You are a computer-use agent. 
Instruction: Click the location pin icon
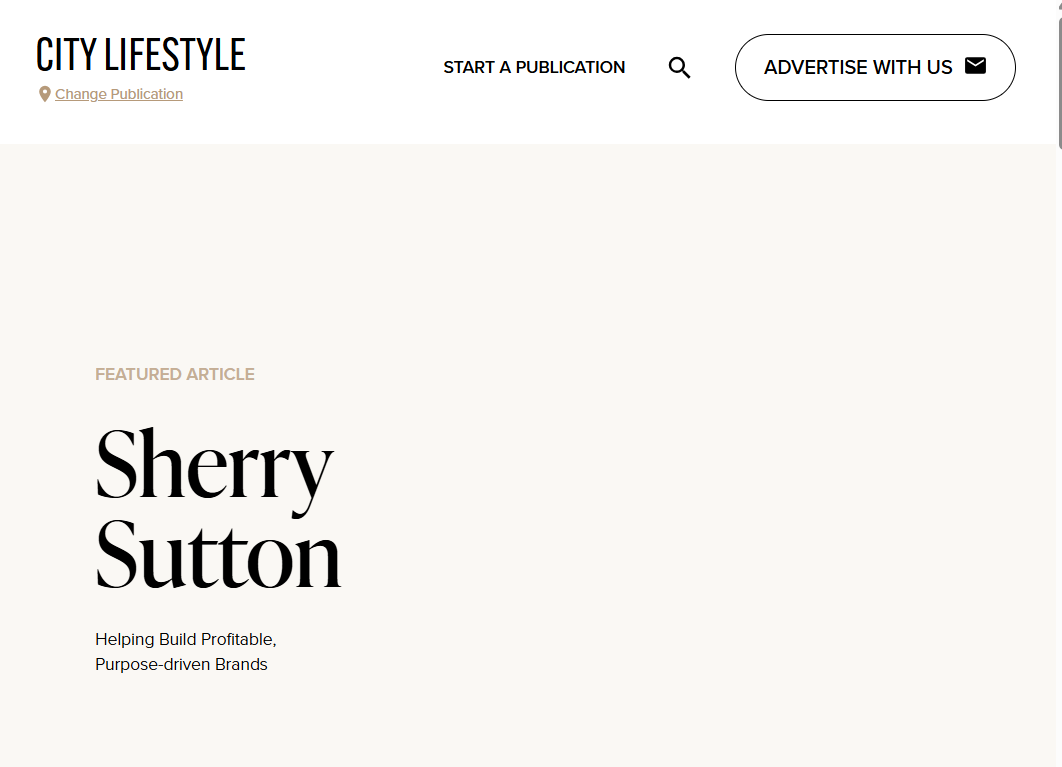tap(44, 94)
